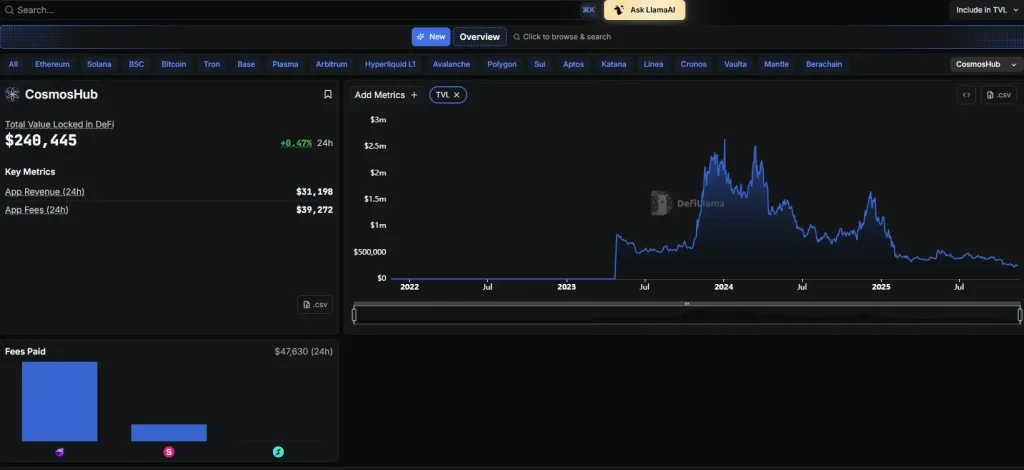The height and width of the screenshot is (470, 1024).
Task: Download chart data with the .csv button
Action: (x=999, y=95)
